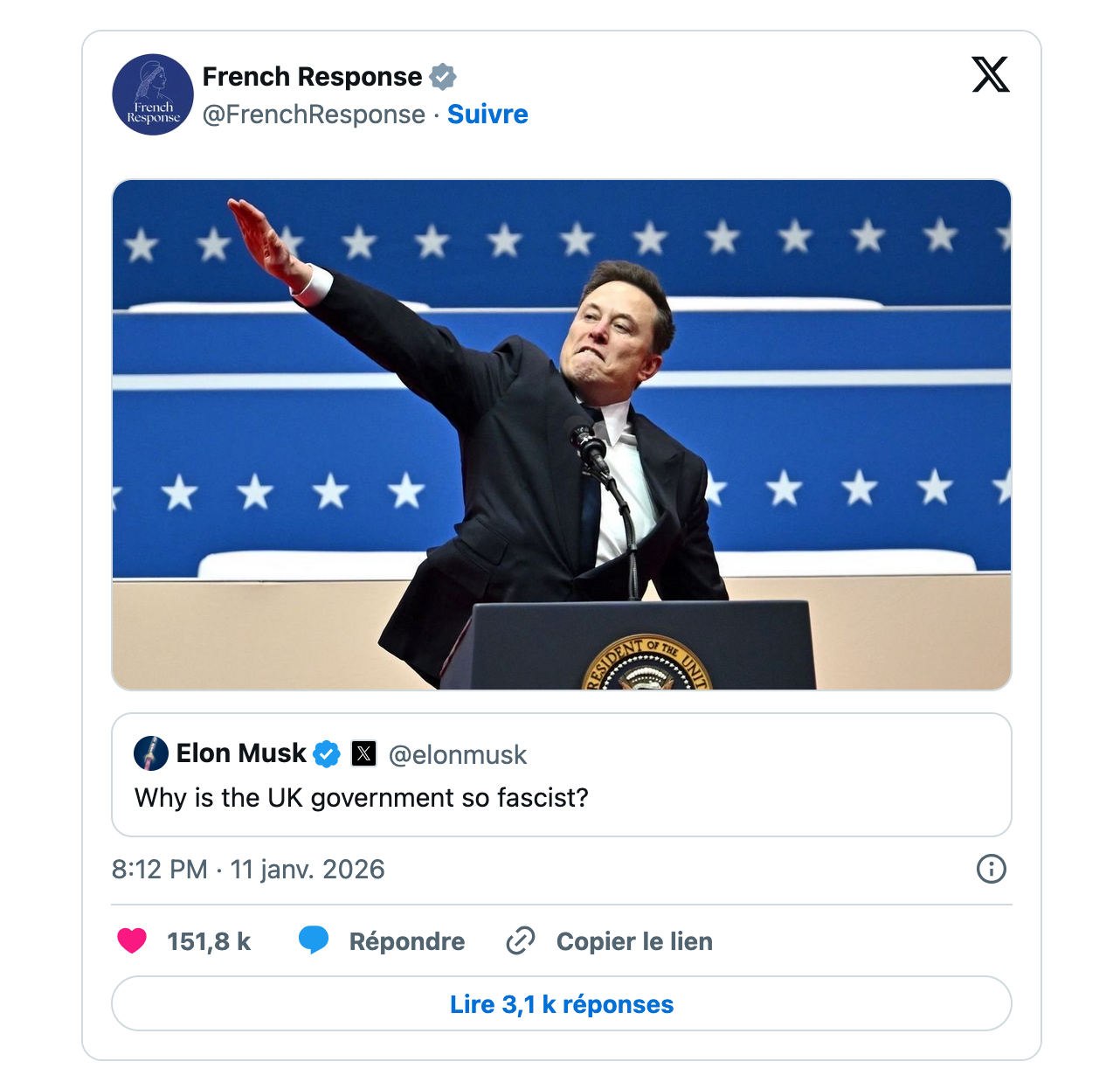Click the blue verified checkmark beside Elon Musk
The width and height of the screenshot is (1120, 1082).
[x=327, y=753]
